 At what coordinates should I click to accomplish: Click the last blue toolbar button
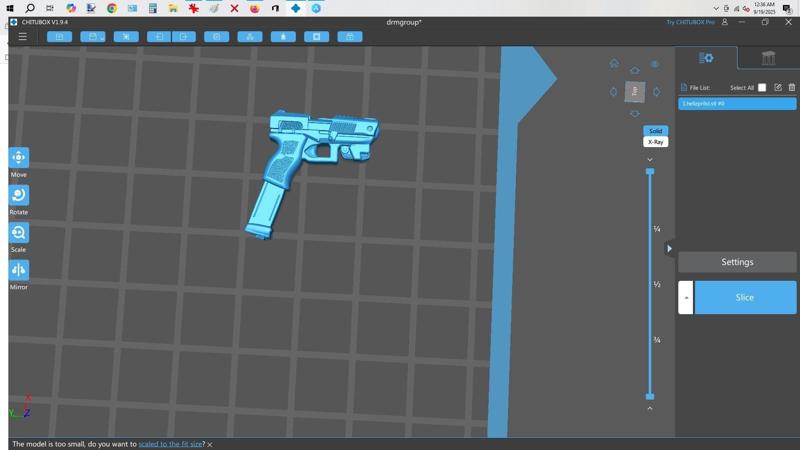coord(350,37)
